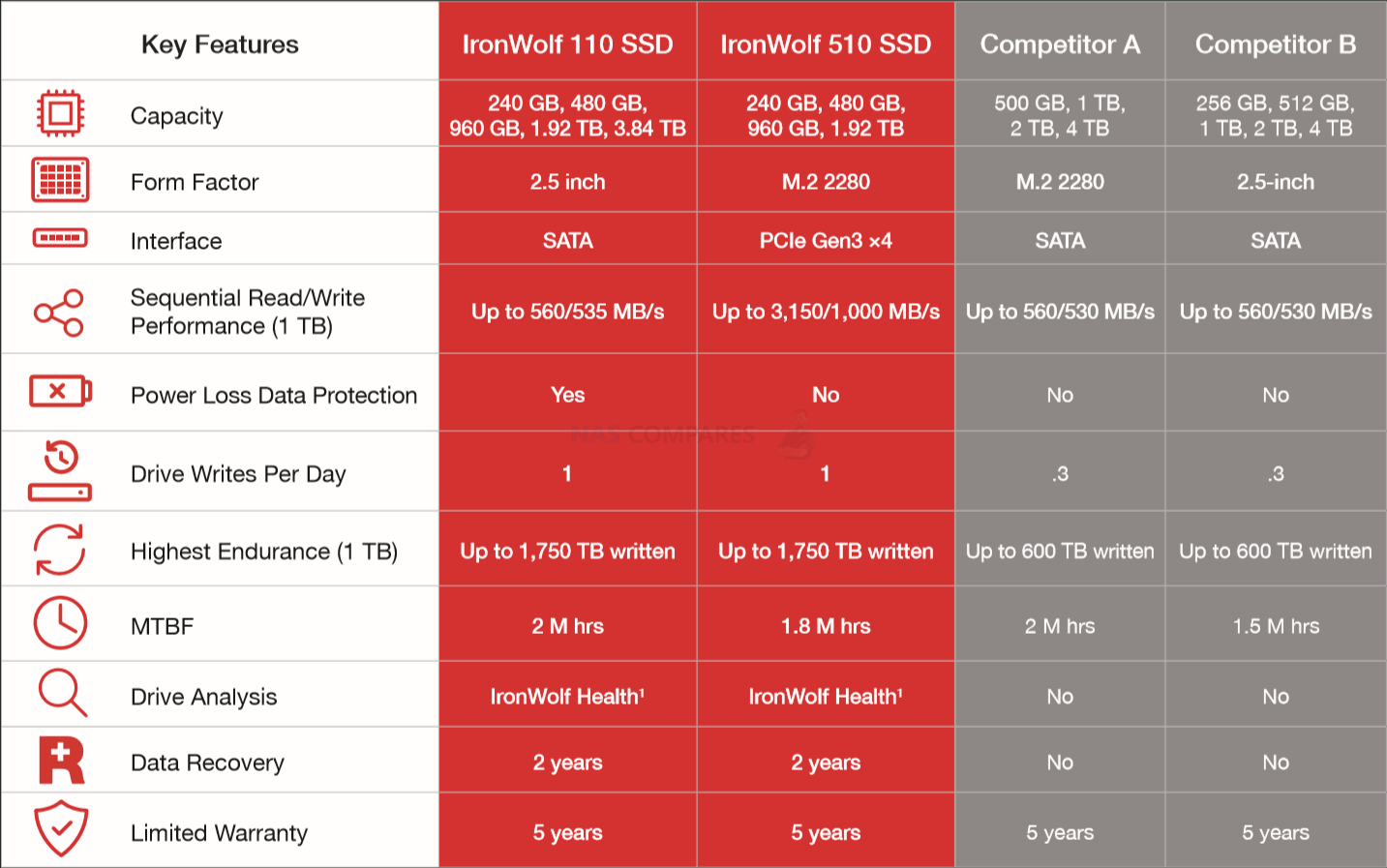Click the MTBF clock icon
This screenshot has height=868, width=1387.
[60, 623]
